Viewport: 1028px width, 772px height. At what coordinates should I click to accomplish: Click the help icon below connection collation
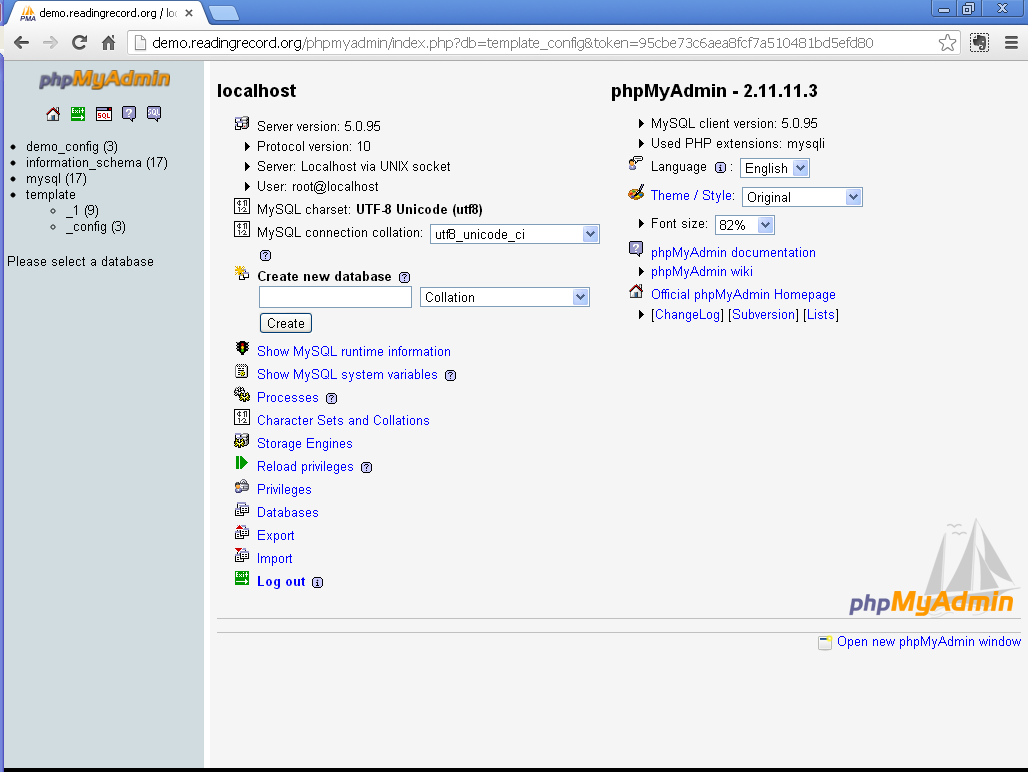[266, 256]
